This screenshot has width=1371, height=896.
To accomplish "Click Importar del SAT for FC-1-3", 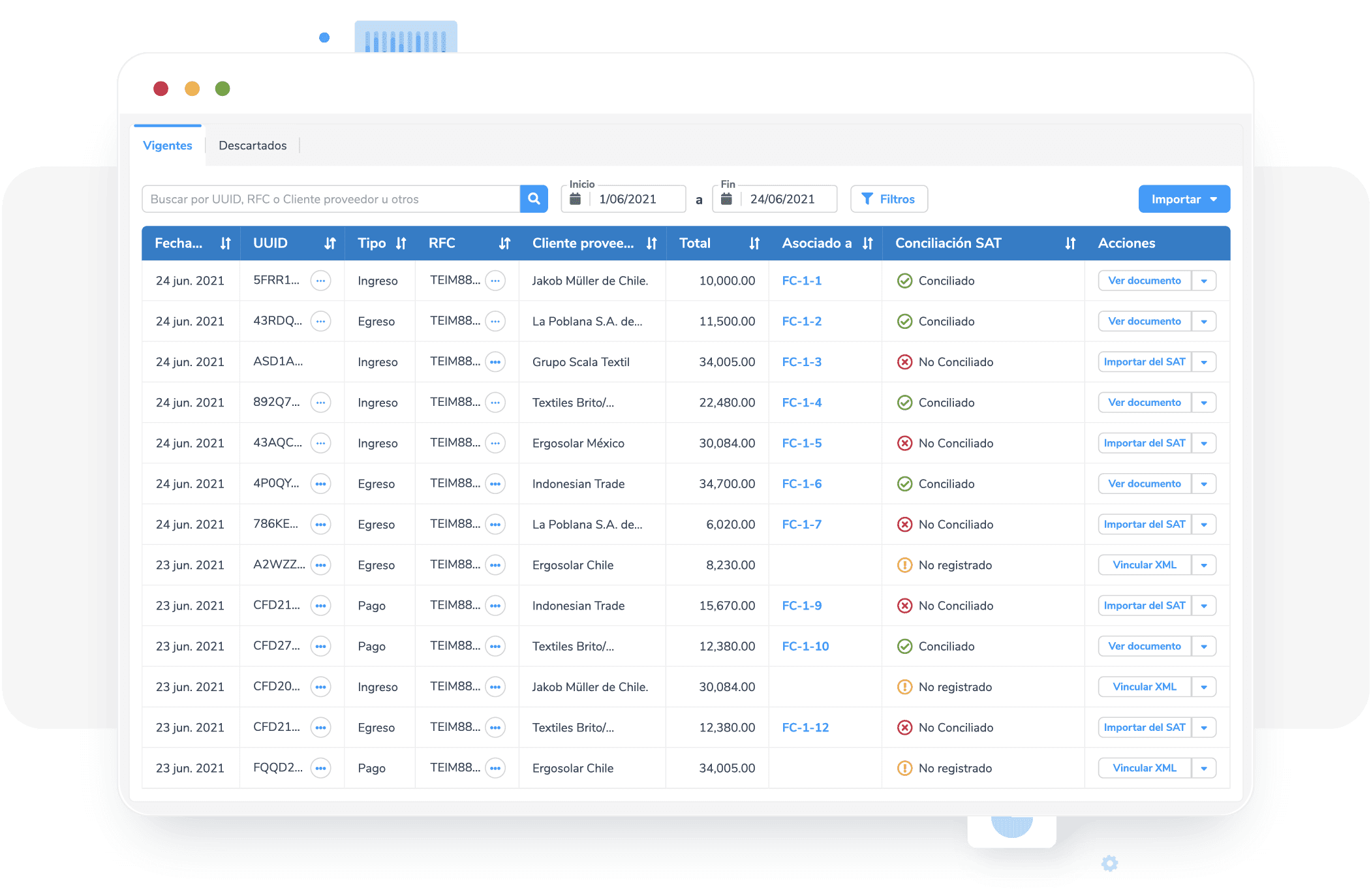I will (x=1144, y=362).
